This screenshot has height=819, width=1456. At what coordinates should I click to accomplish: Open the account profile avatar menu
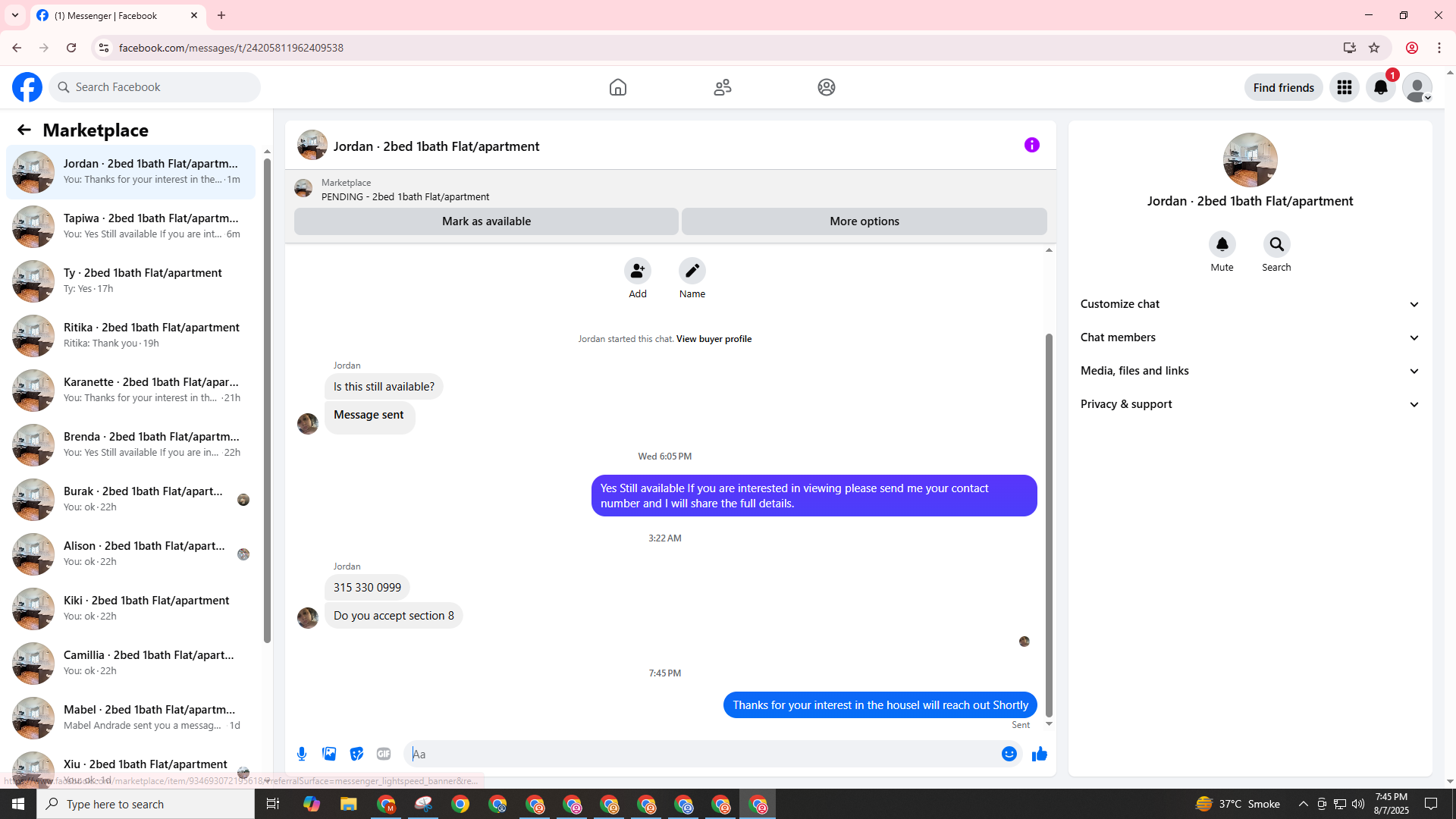tap(1417, 87)
